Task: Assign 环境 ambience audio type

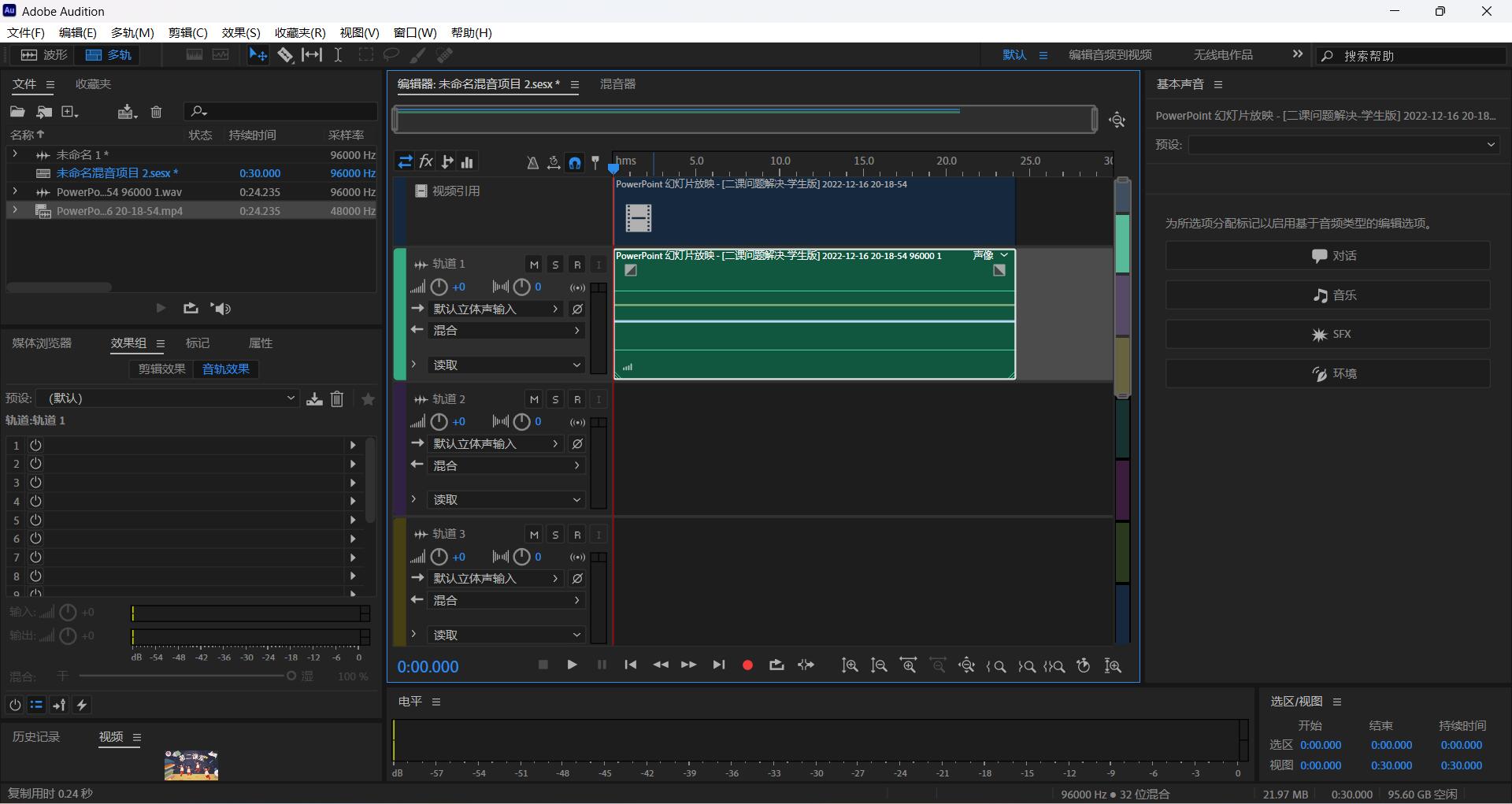Action: pyautogui.click(x=1328, y=374)
